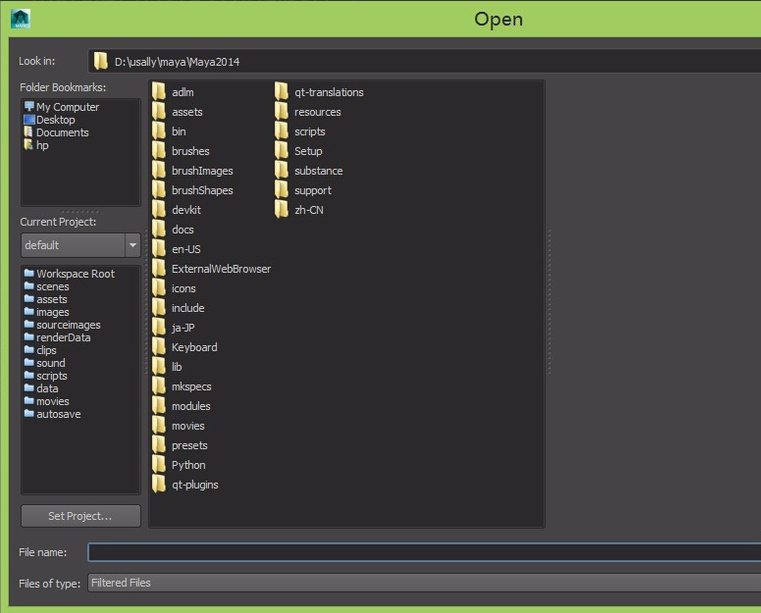The image size is (761, 613).
Task: Select the assets folder in file list
Action: (x=177, y=112)
